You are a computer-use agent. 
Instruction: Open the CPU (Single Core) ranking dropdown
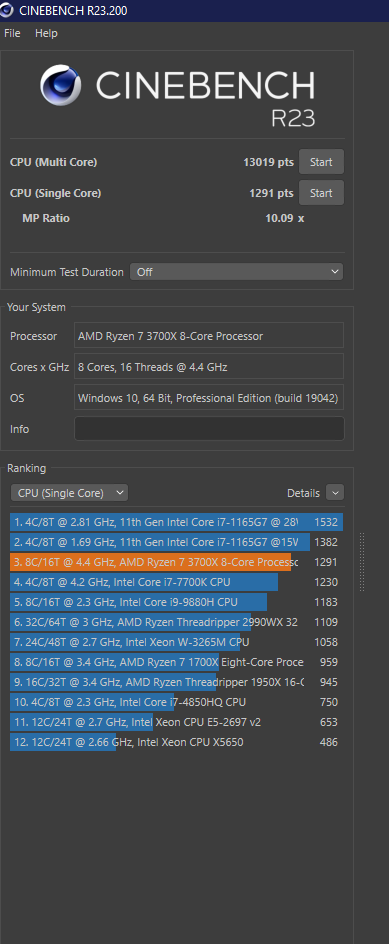[69, 492]
